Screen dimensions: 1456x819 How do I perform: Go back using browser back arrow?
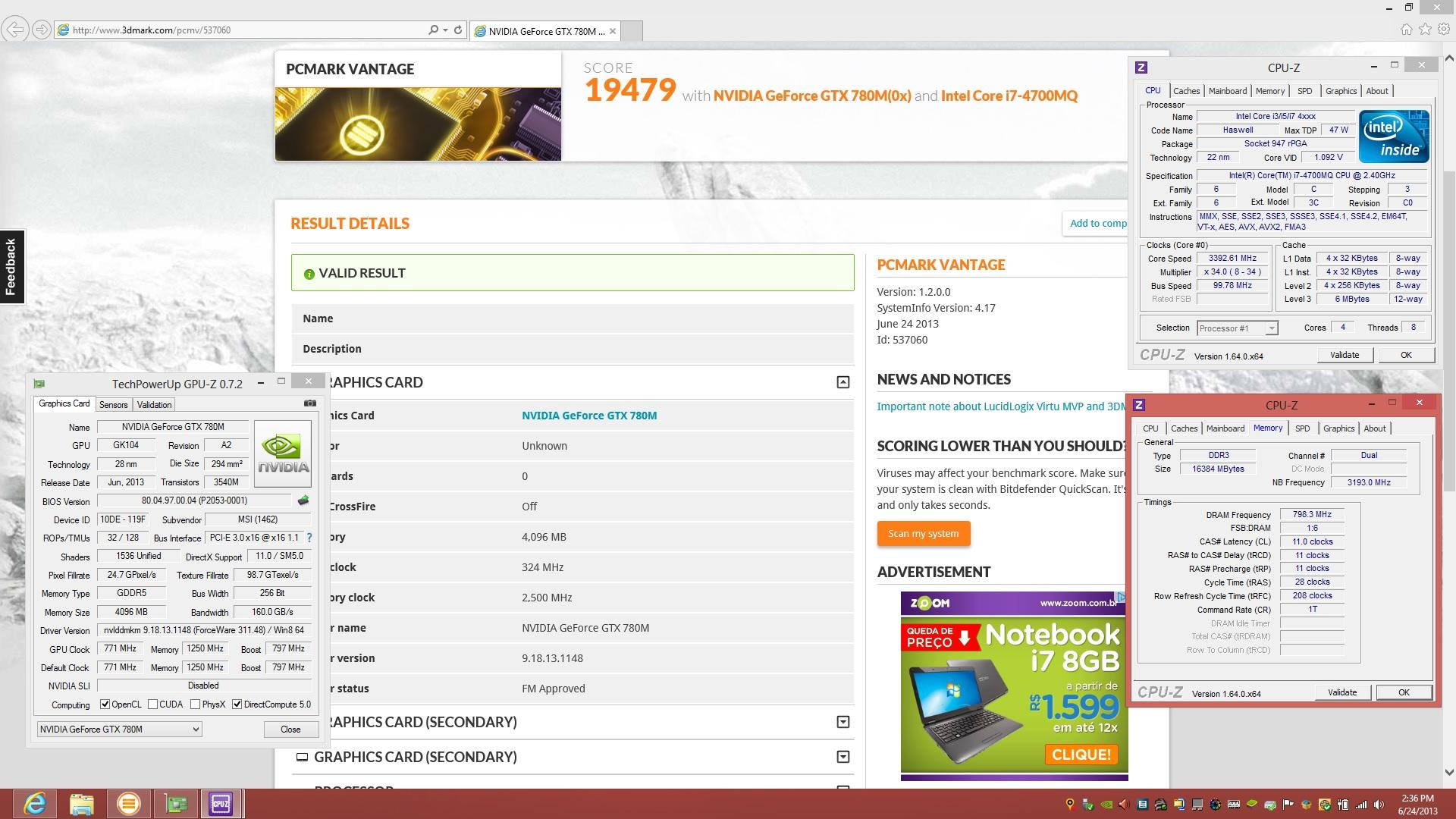tap(14, 30)
